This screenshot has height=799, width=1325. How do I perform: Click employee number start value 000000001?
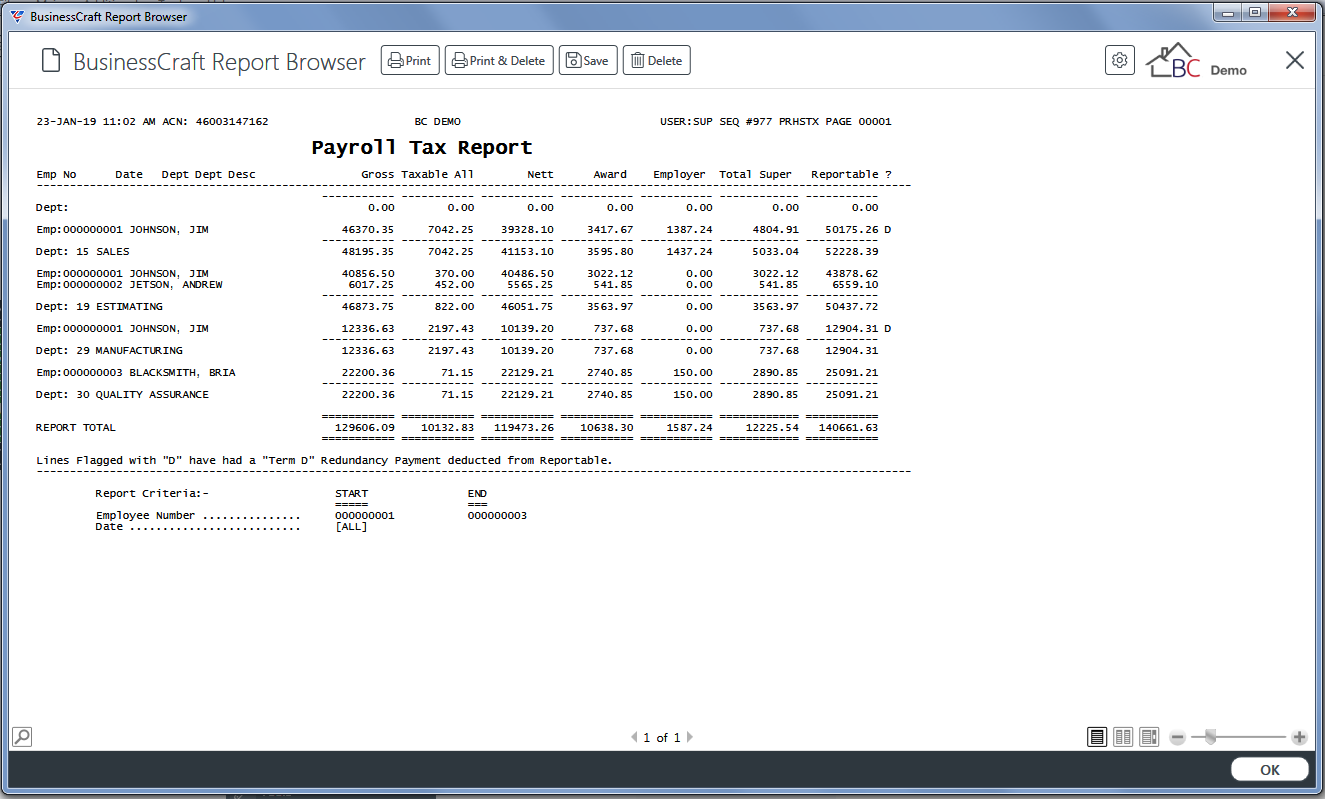365,516
